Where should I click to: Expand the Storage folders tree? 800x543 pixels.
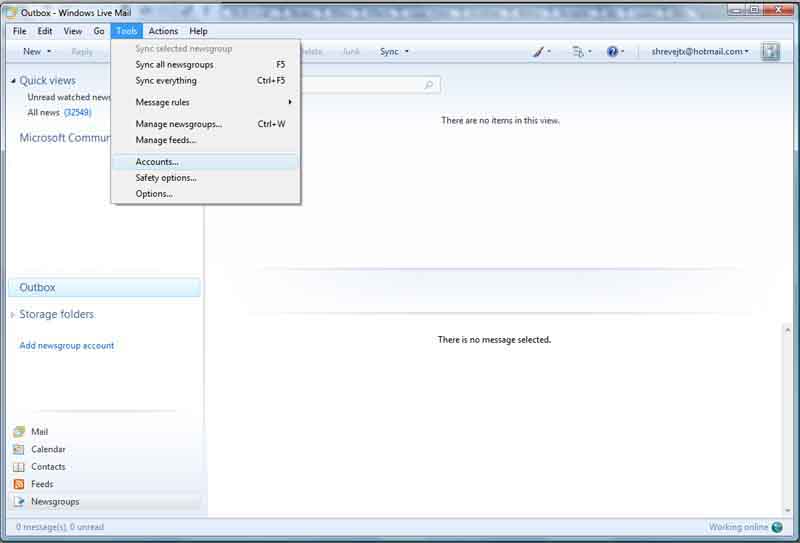(13, 315)
